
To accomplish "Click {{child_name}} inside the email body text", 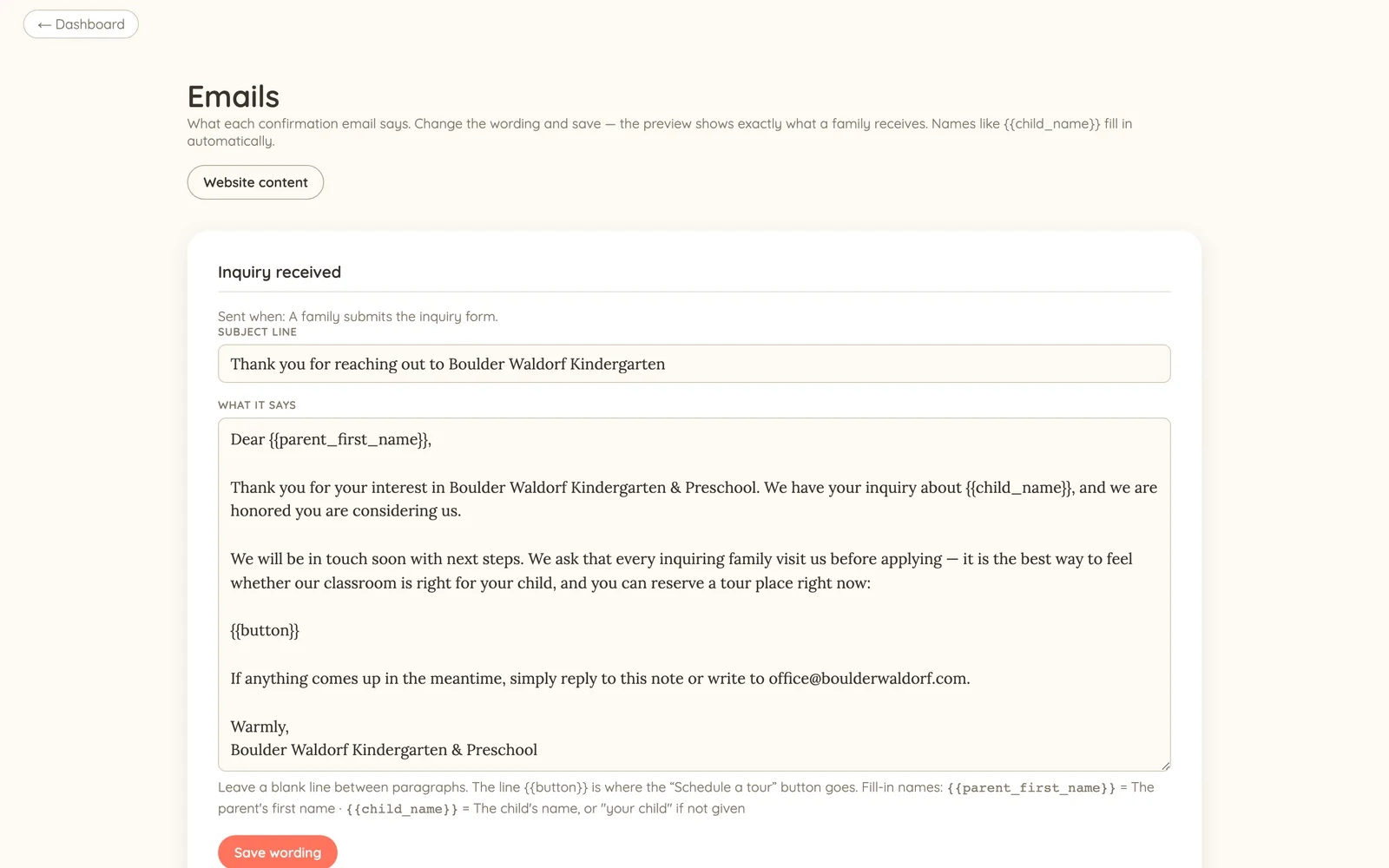I will tap(1019, 487).
